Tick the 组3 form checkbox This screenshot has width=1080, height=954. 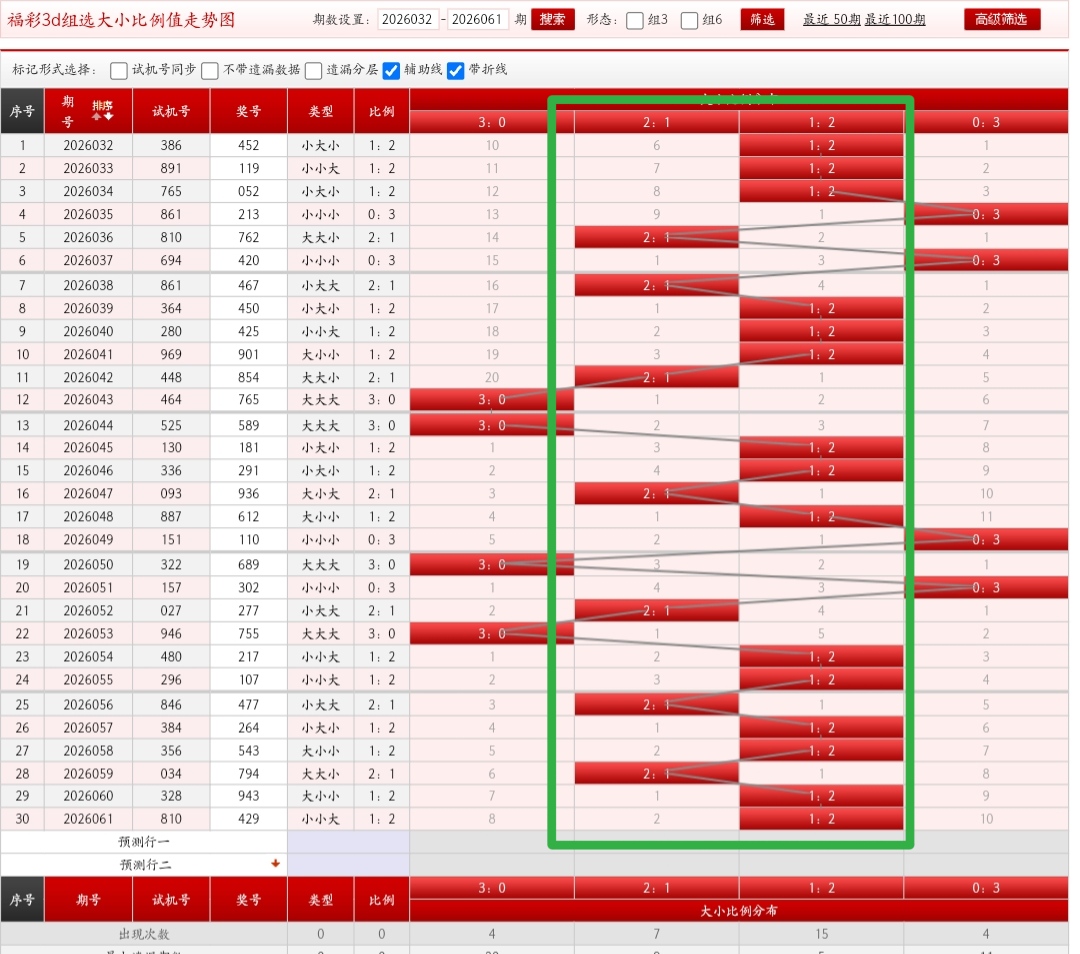pyautogui.click(x=635, y=20)
